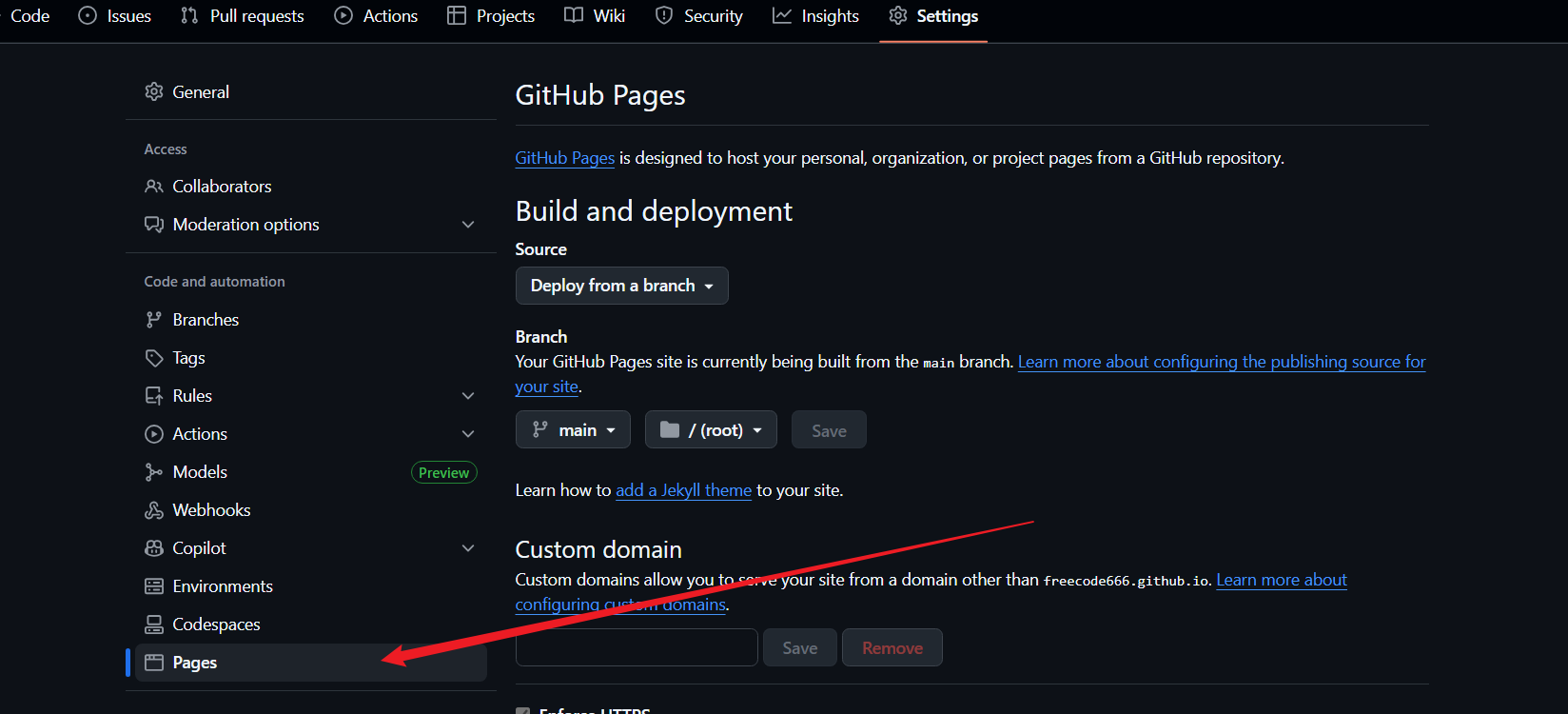Toggle the Enforce HTTPS checkbox
1568x714 pixels.
point(522,710)
